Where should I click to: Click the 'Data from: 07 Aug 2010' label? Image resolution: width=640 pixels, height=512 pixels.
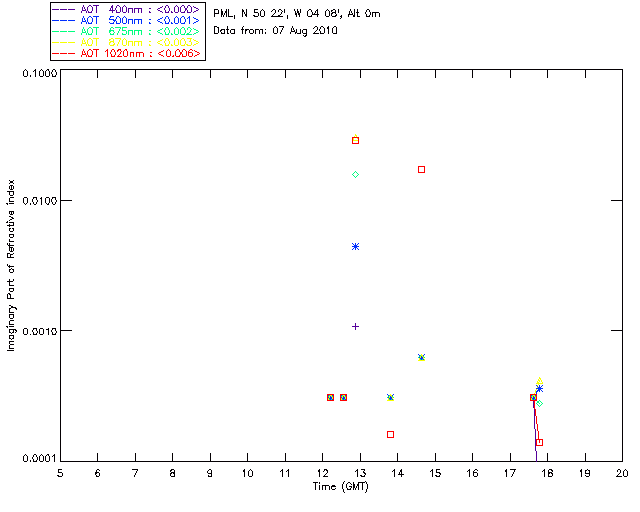[276, 31]
